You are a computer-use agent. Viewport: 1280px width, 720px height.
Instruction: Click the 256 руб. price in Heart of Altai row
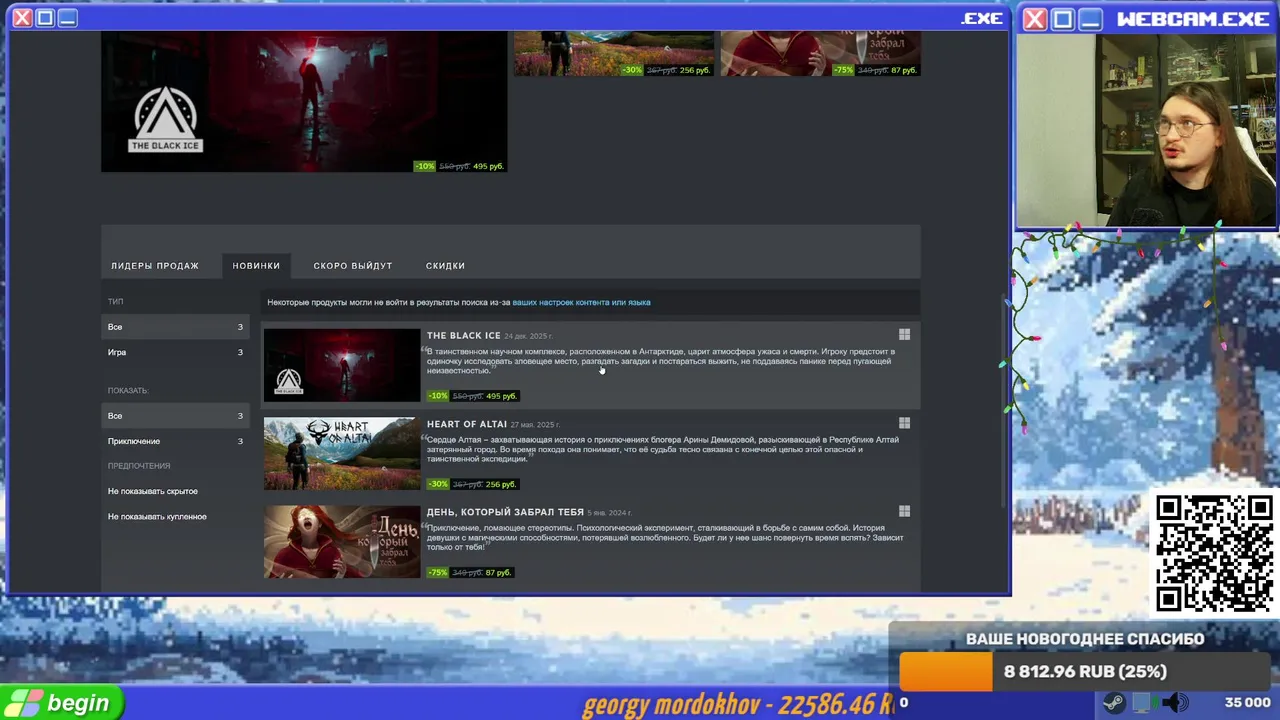click(501, 484)
